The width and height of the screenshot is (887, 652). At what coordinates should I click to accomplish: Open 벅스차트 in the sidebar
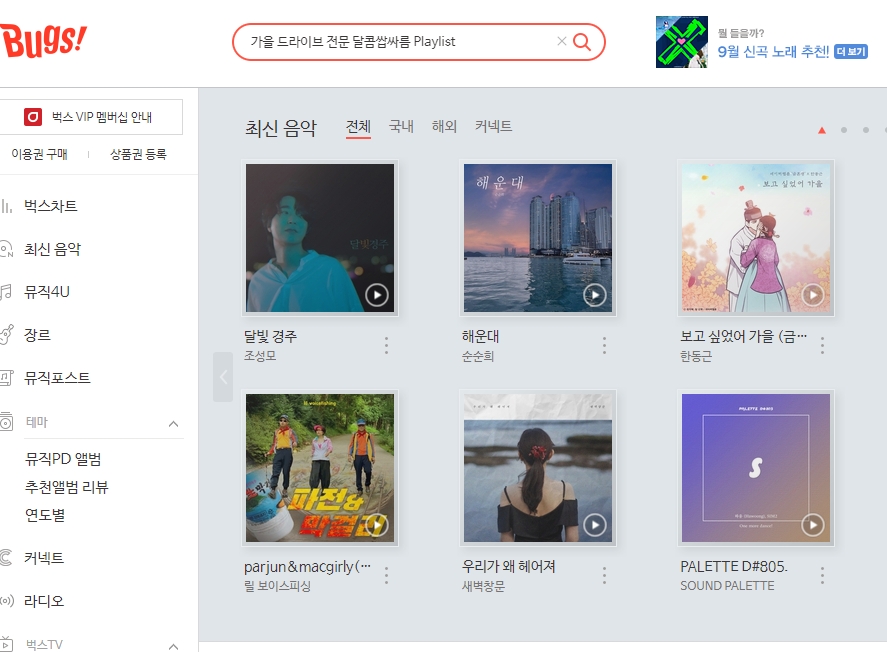click(50, 206)
